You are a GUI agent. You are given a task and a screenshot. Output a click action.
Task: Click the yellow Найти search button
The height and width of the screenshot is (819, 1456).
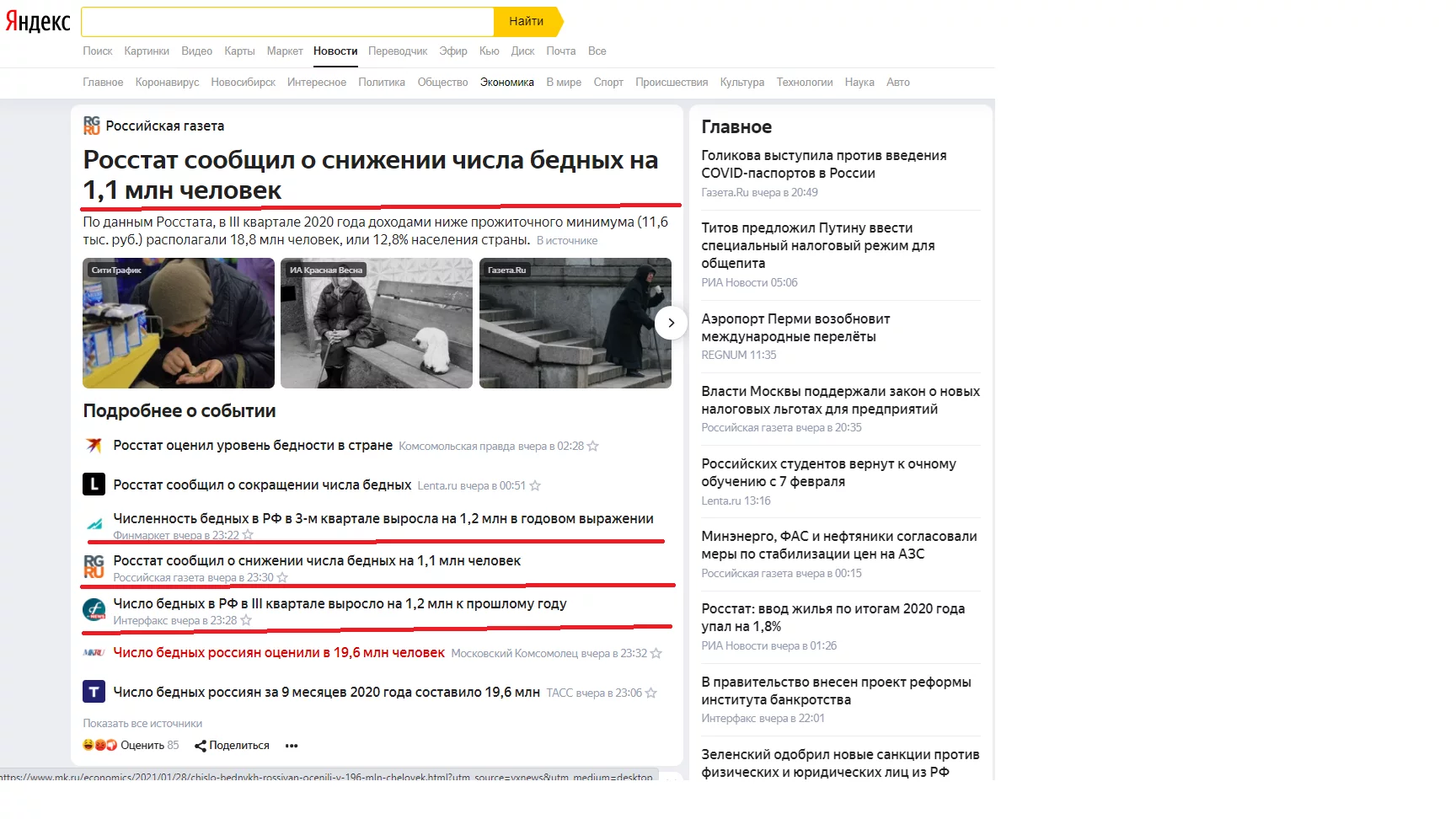tap(527, 21)
